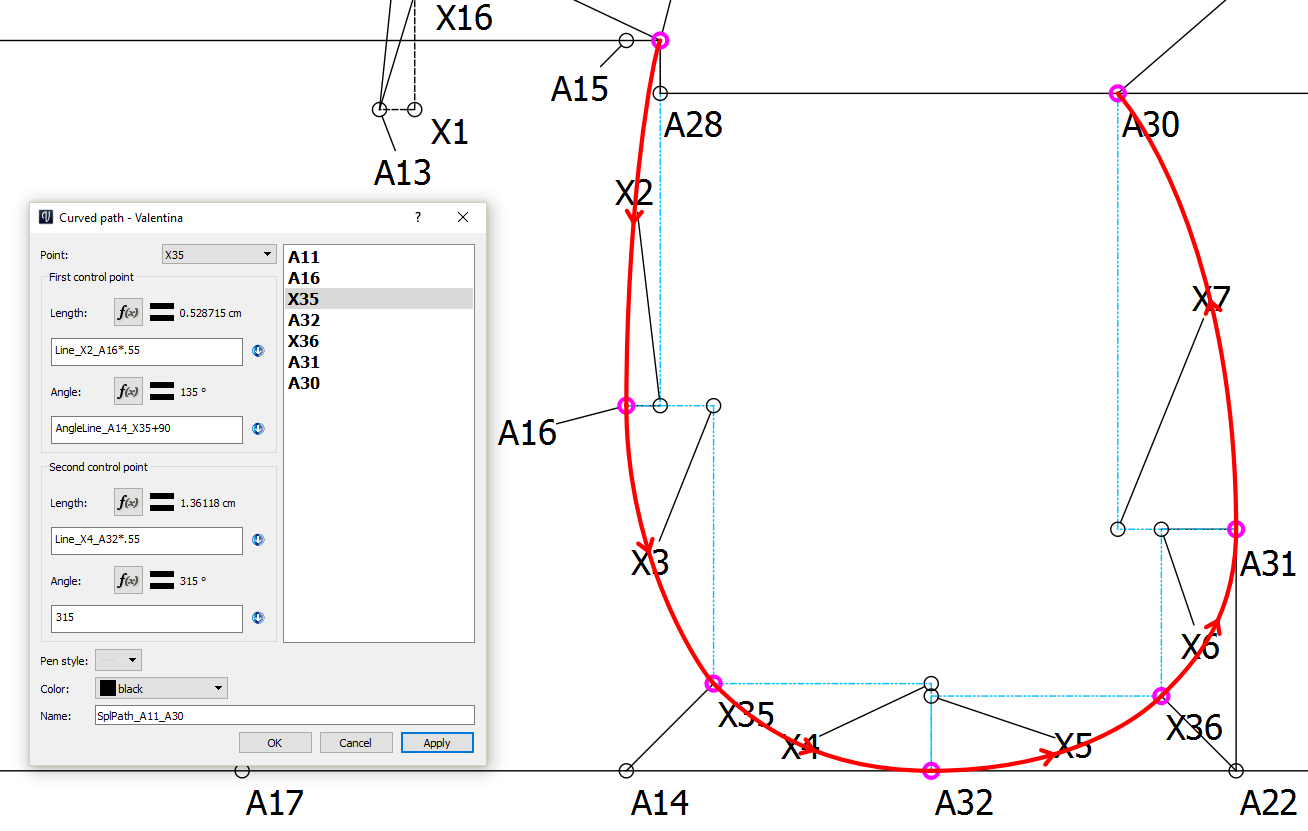Open formula editor for second control point angle
Image resolution: width=1308 pixels, height=831 pixels.
pos(128,581)
